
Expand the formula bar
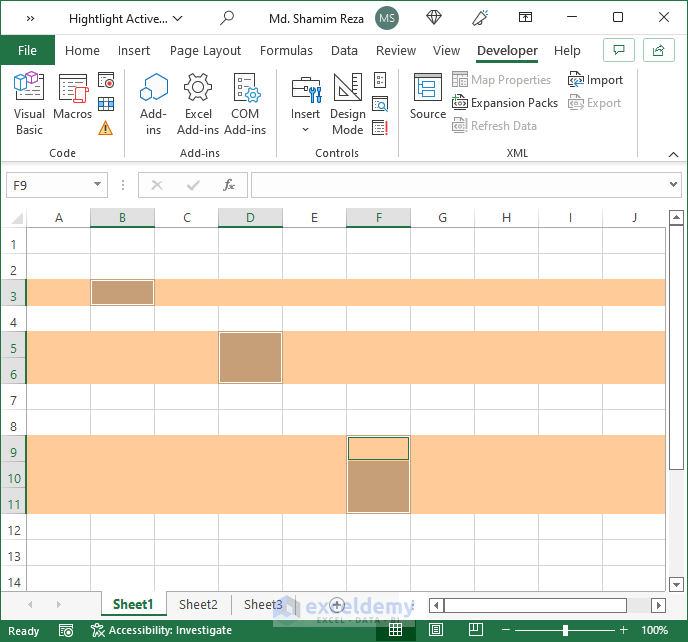click(x=673, y=185)
